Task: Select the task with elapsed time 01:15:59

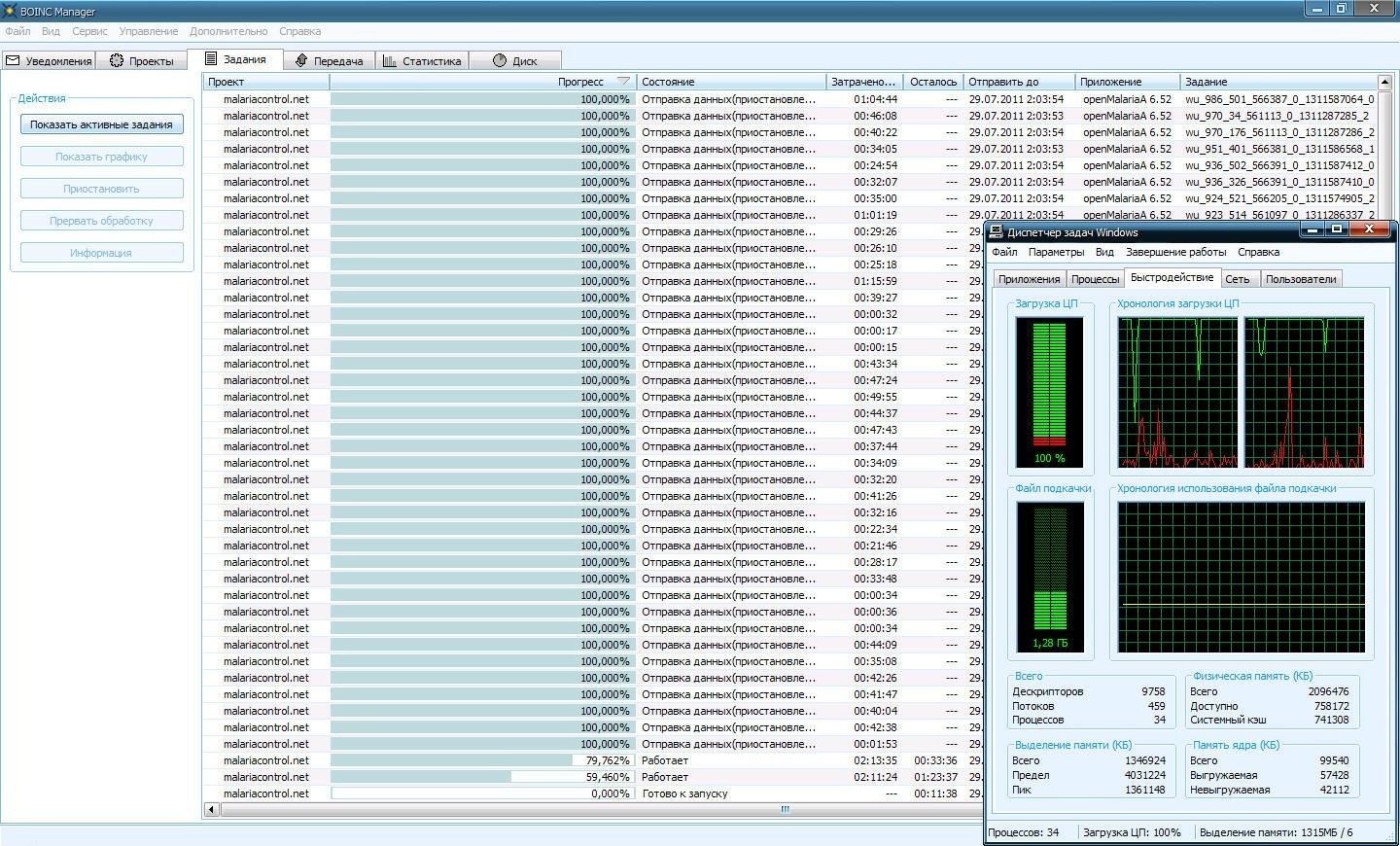Action: click(593, 281)
